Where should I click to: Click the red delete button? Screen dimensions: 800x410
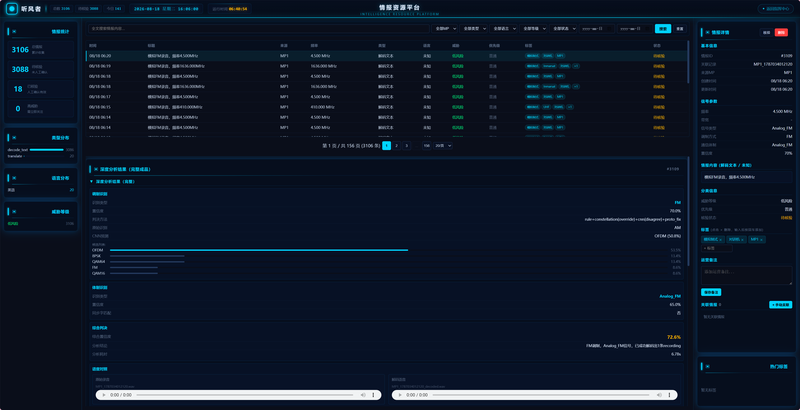[x=781, y=33]
